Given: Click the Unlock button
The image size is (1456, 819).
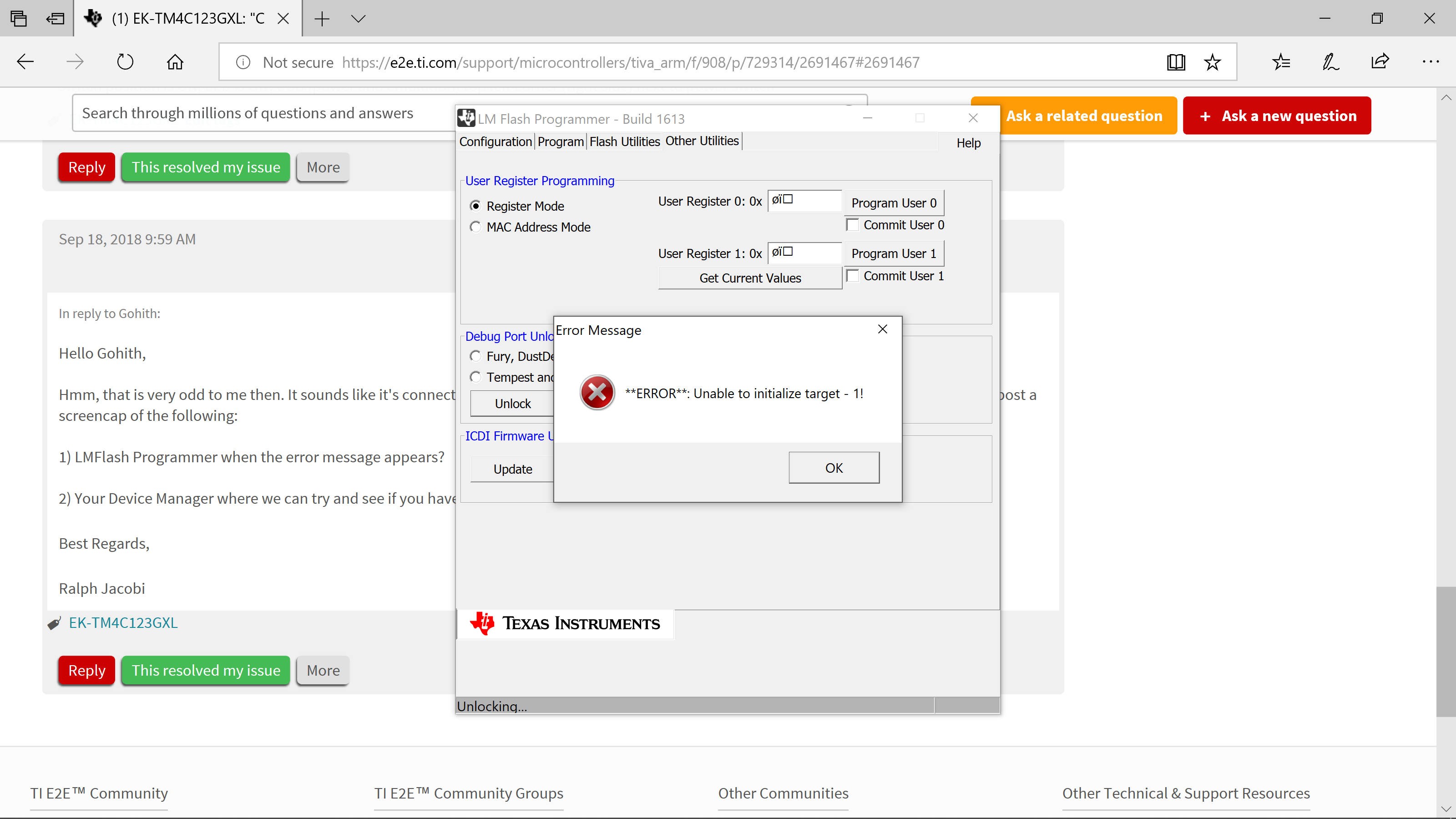Looking at the screenshot, I should click(512, 403).
